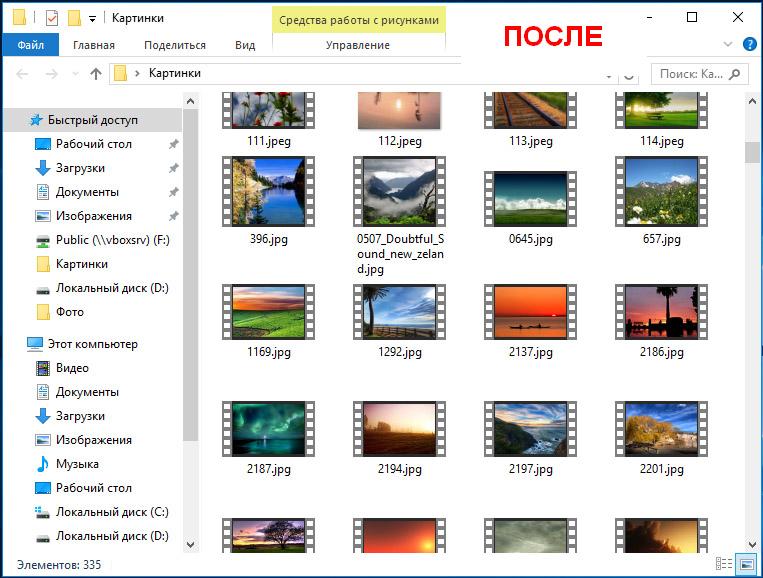The width and height of the screenshot is (763, 578).
Task: Click the pin icon next to Загрузки
Action: [x=173, y=168]
